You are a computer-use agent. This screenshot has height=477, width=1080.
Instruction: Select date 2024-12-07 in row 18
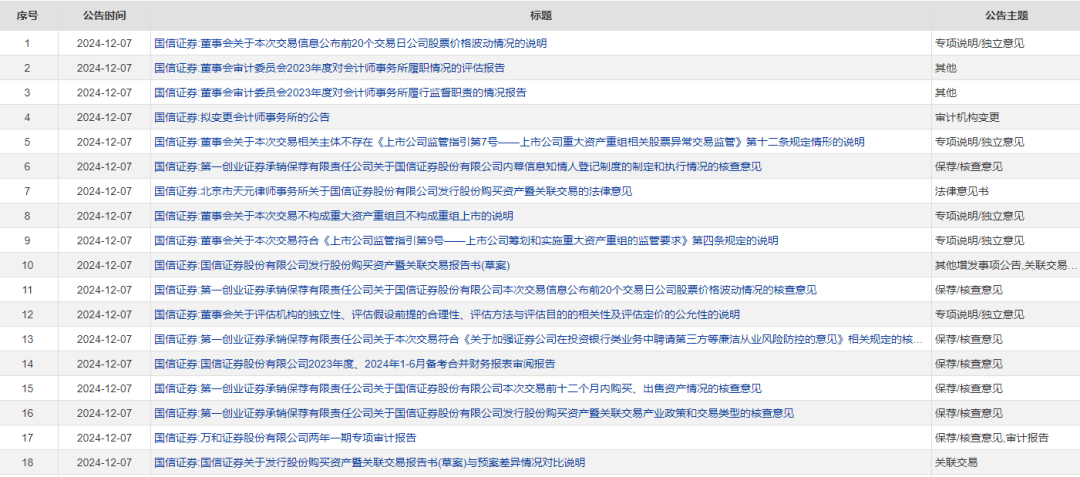[104, 463]
